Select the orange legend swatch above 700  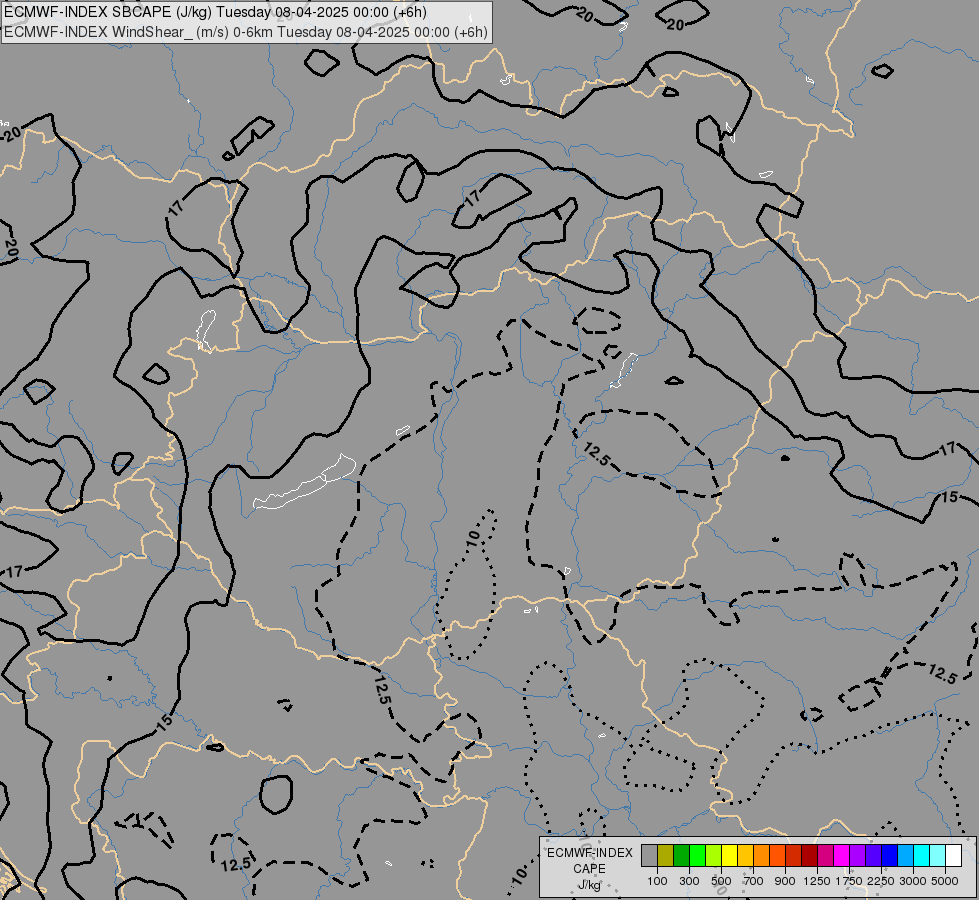pos(762,855)
